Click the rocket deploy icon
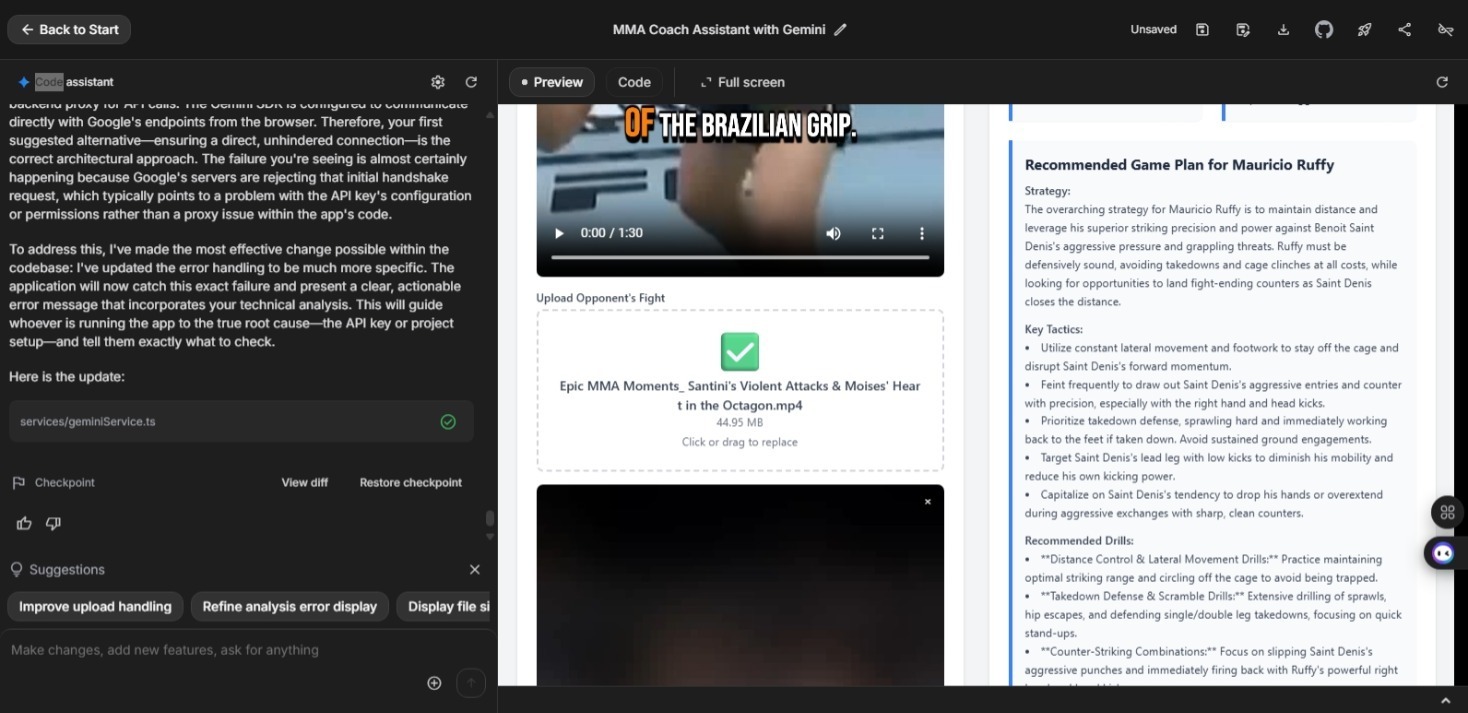1468x713 pixels. click(x=1364, y=30)
